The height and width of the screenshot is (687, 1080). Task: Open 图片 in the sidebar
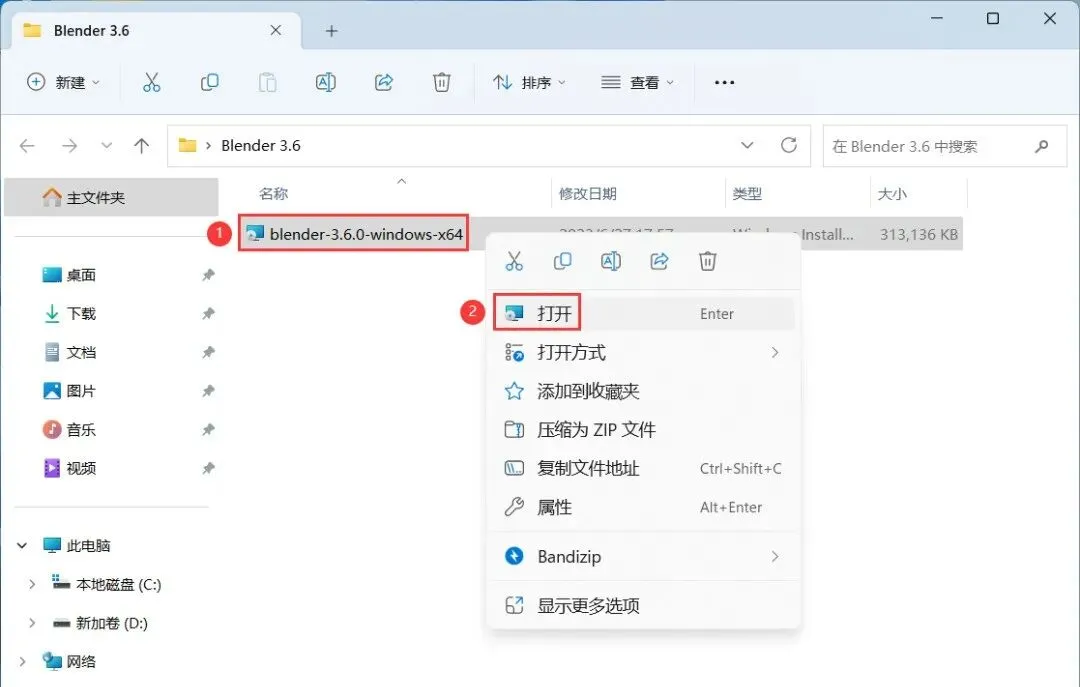tap(81, 391)
